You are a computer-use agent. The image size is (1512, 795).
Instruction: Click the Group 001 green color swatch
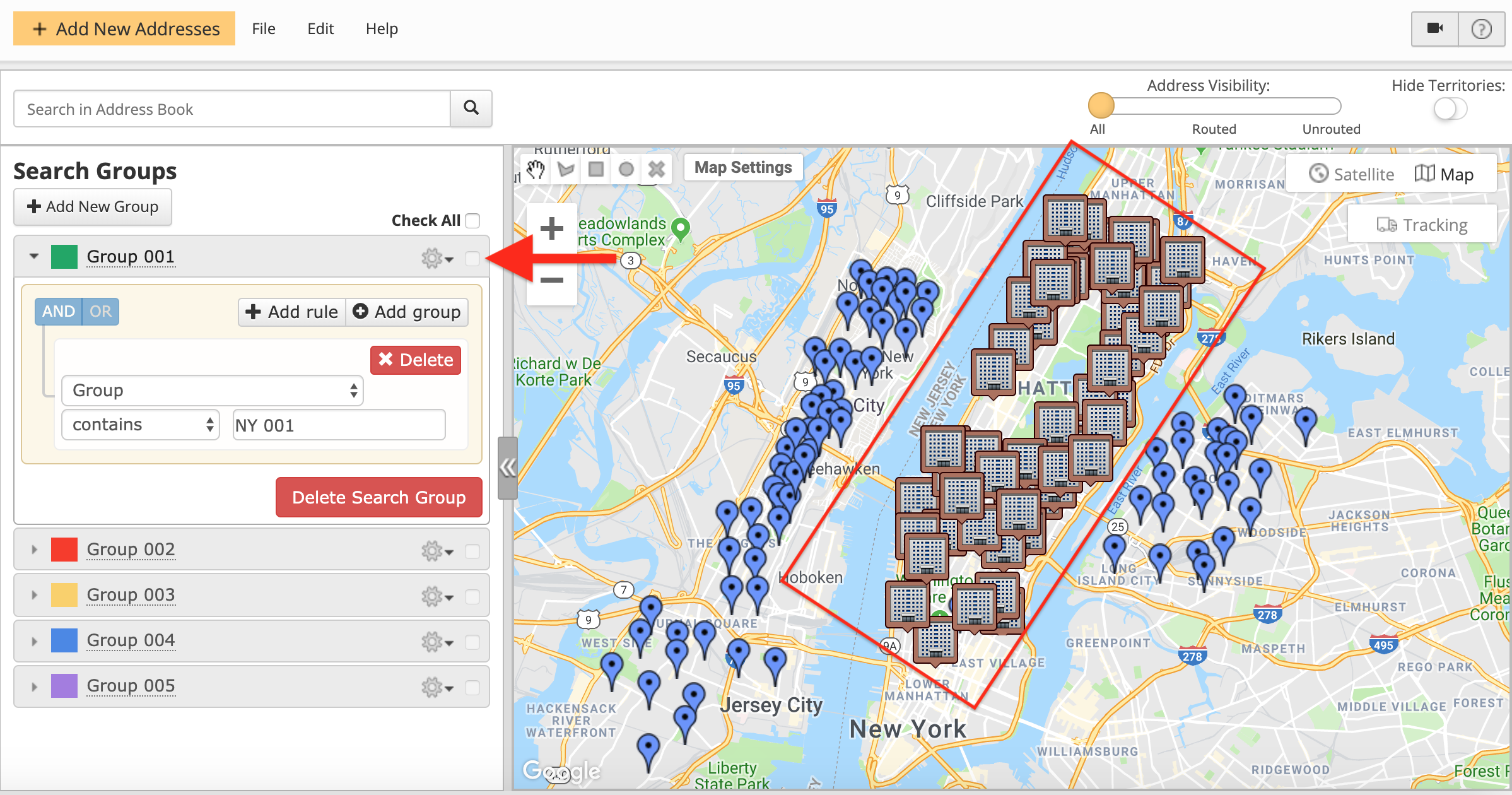(64, 257)
